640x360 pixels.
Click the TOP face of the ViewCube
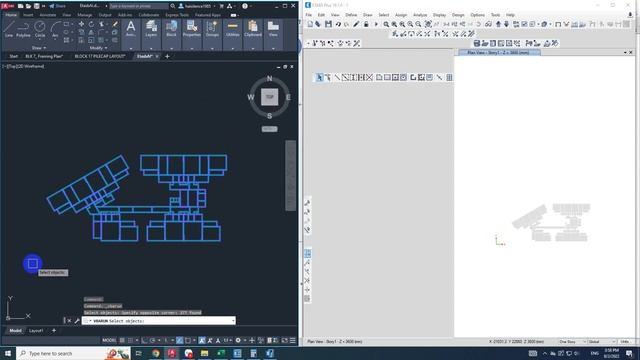pyautogui.click(x=269, y=97)
